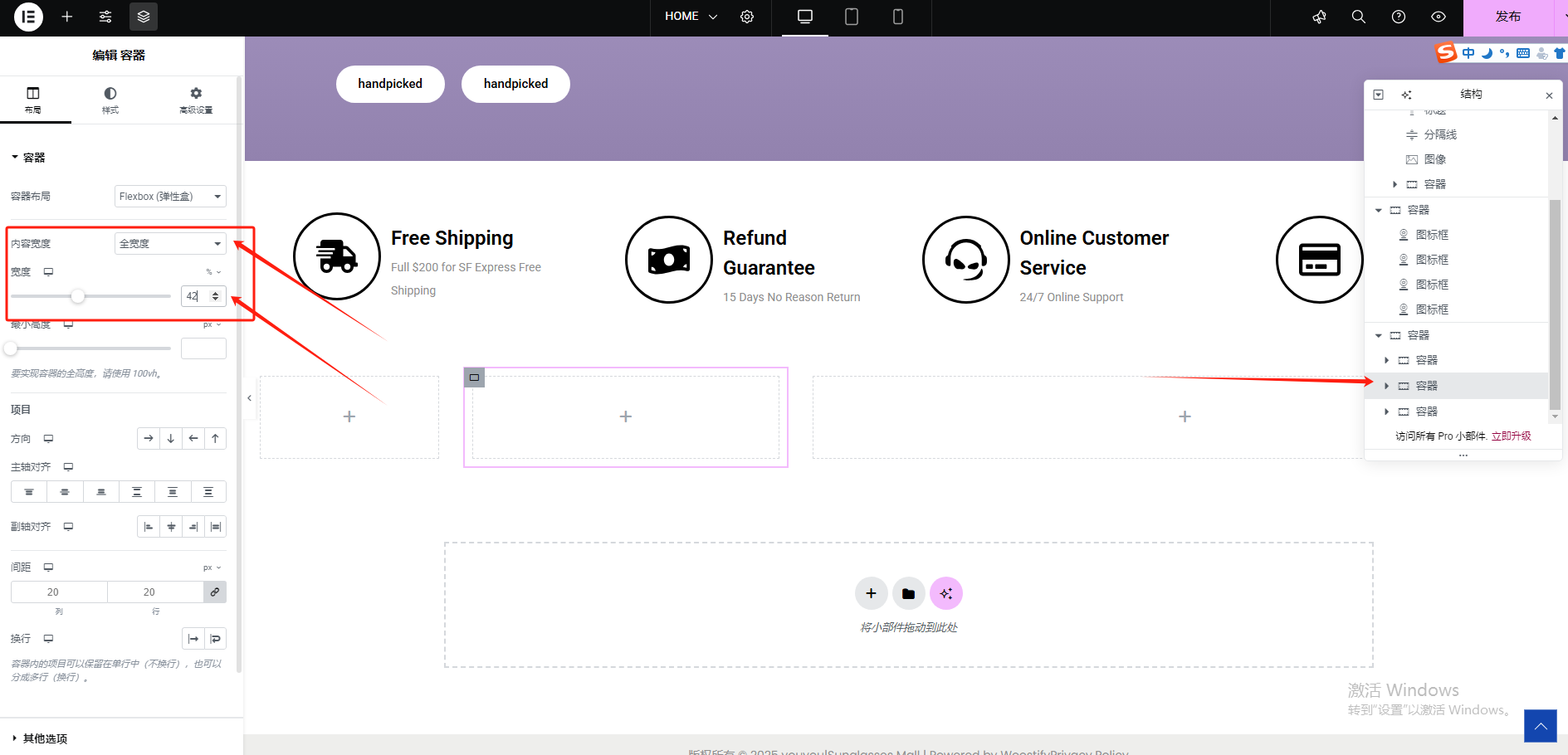Toggle the structure layers icon
The height and width of the screenshot is (755, 1568).
[x=144, y=17]
